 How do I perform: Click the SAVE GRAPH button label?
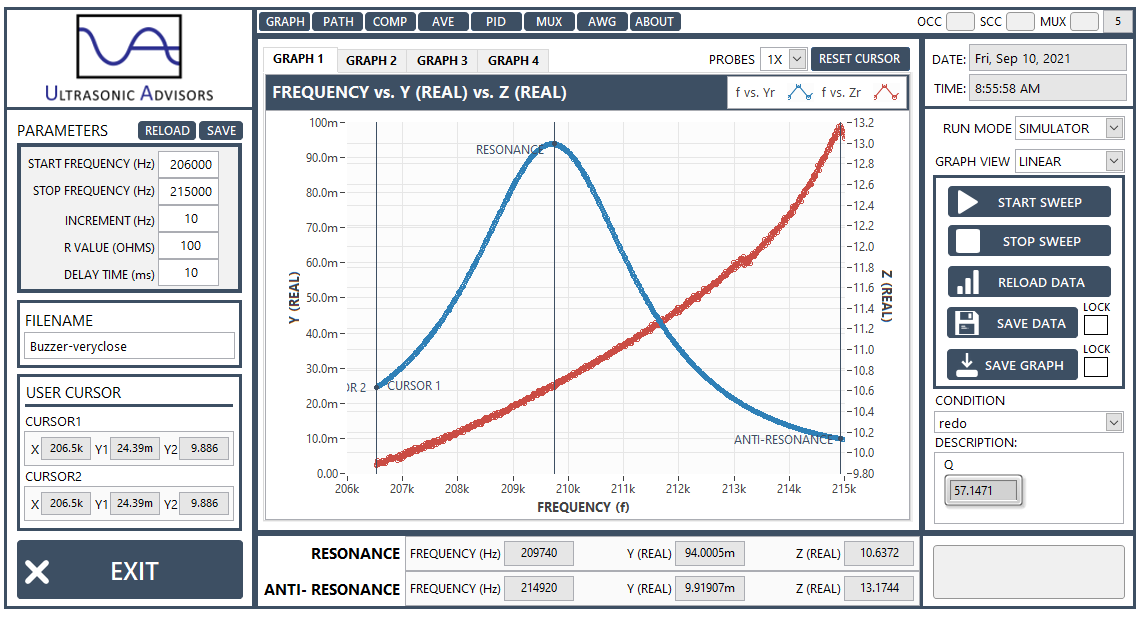[1023, 365]
